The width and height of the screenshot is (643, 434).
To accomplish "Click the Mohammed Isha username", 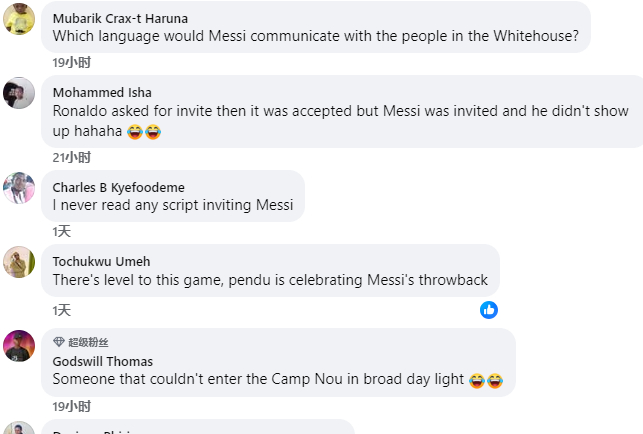I will coord(102,93).
